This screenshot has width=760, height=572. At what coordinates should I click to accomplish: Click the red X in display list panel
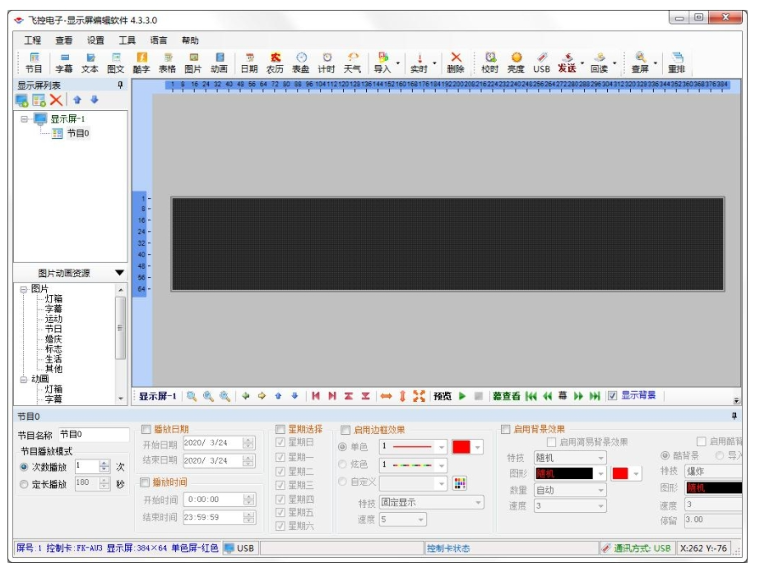(57, 100)
